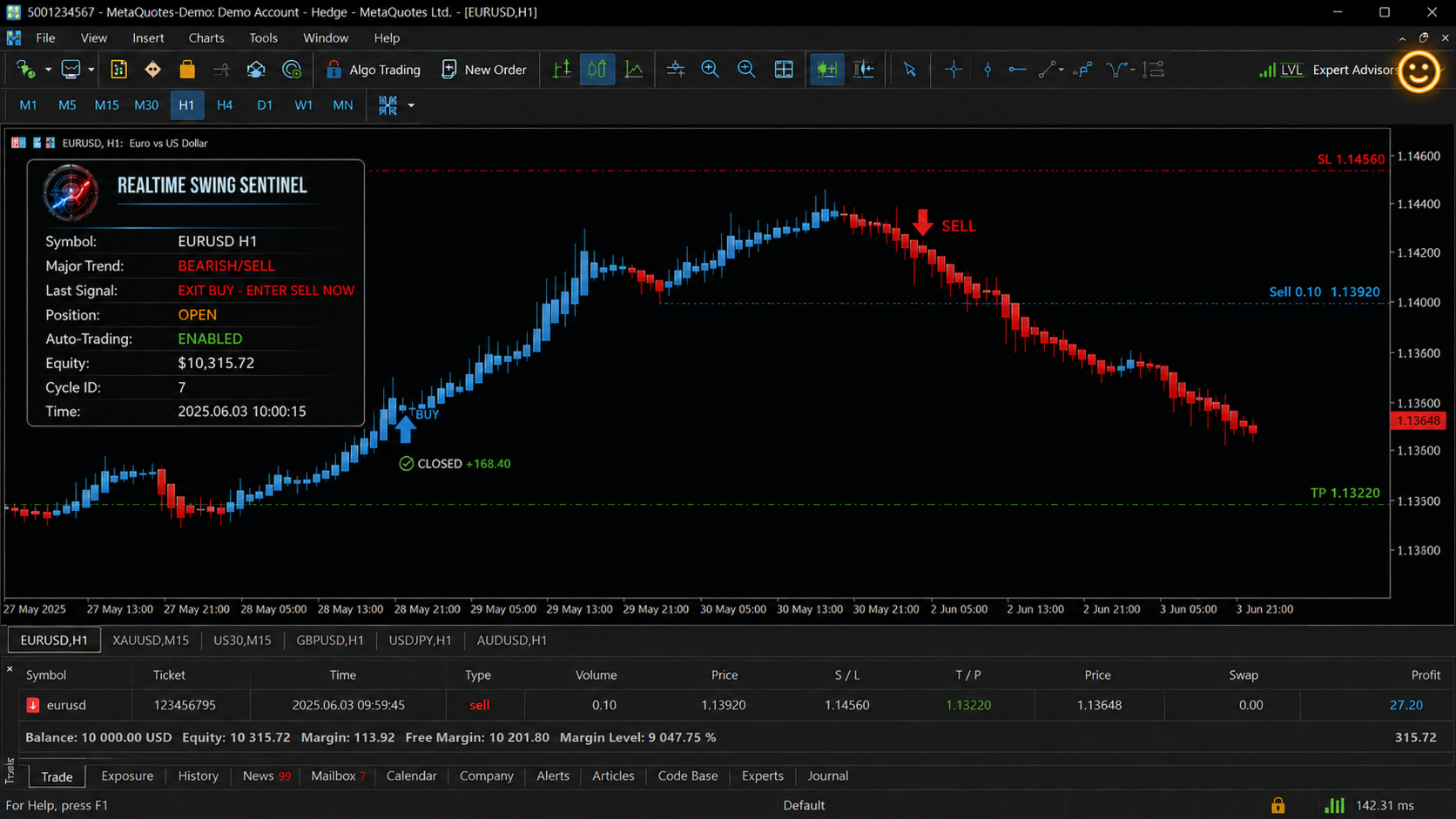
Task: Click the Profit column header
Action: coord(1426,675)
